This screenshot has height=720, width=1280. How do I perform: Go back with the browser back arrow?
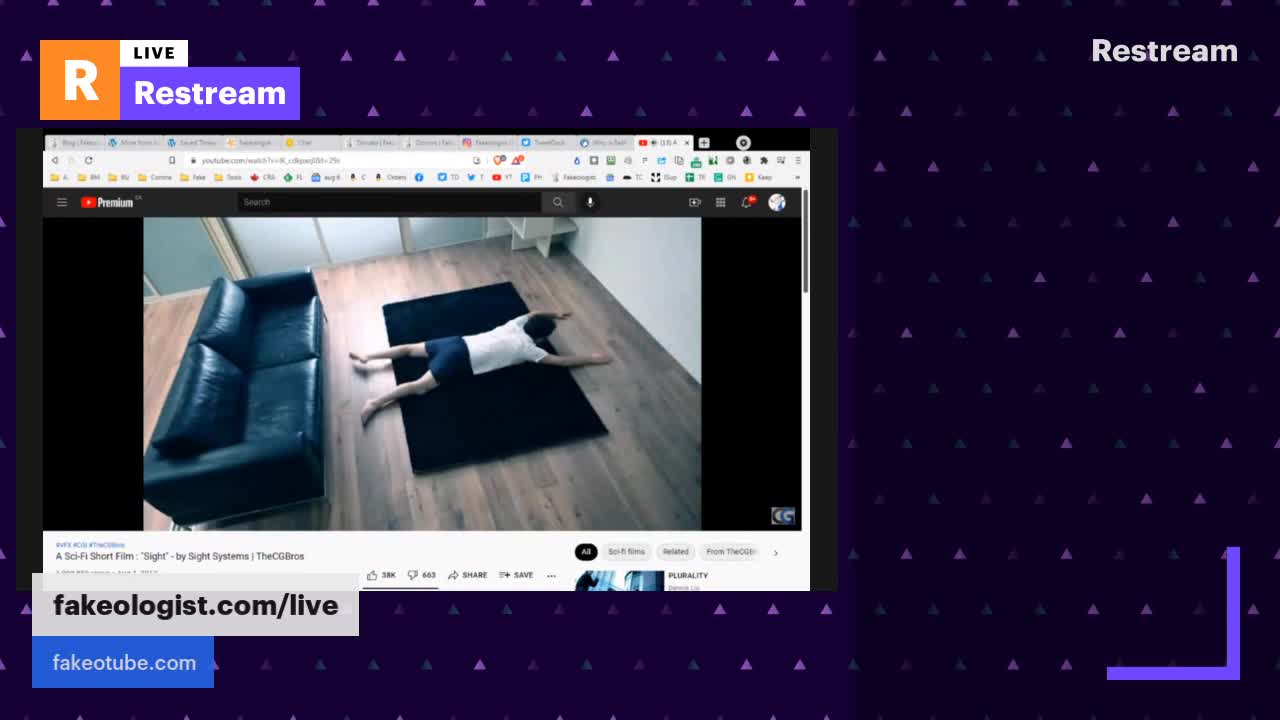(55, 160)
